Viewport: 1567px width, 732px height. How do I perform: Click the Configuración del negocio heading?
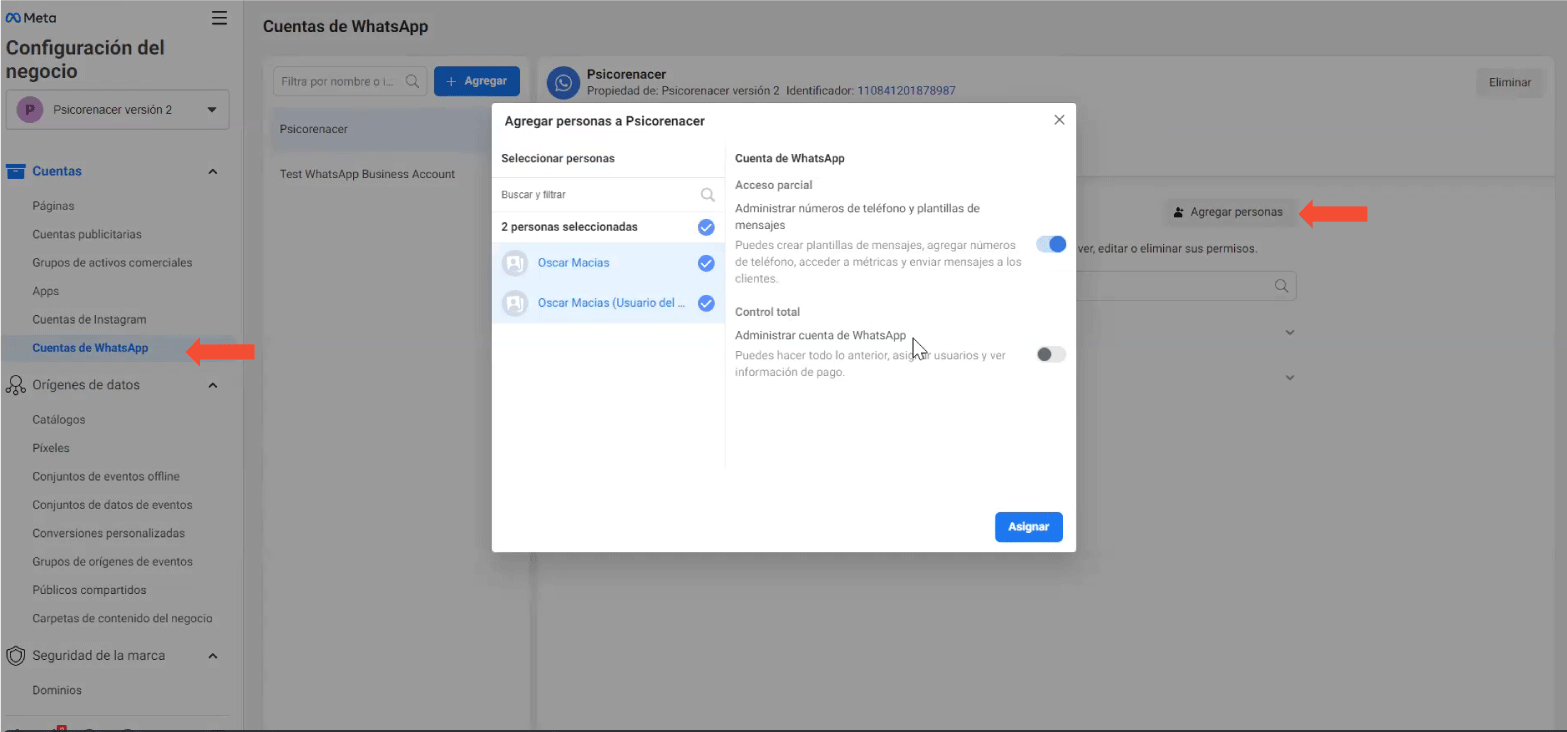tap(86, 60)
